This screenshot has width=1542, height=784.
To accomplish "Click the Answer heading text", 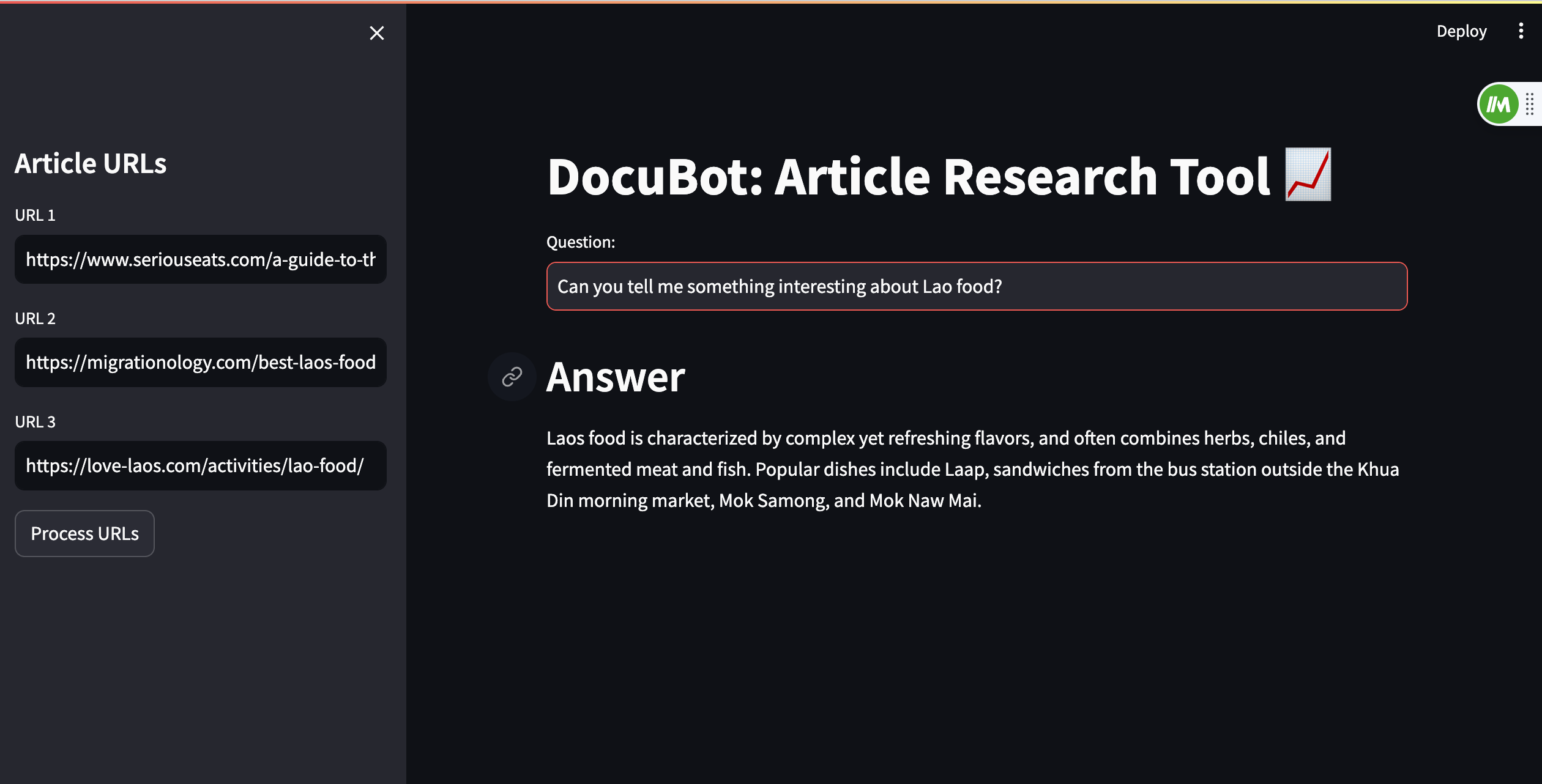I will click(x=616, y=377).
